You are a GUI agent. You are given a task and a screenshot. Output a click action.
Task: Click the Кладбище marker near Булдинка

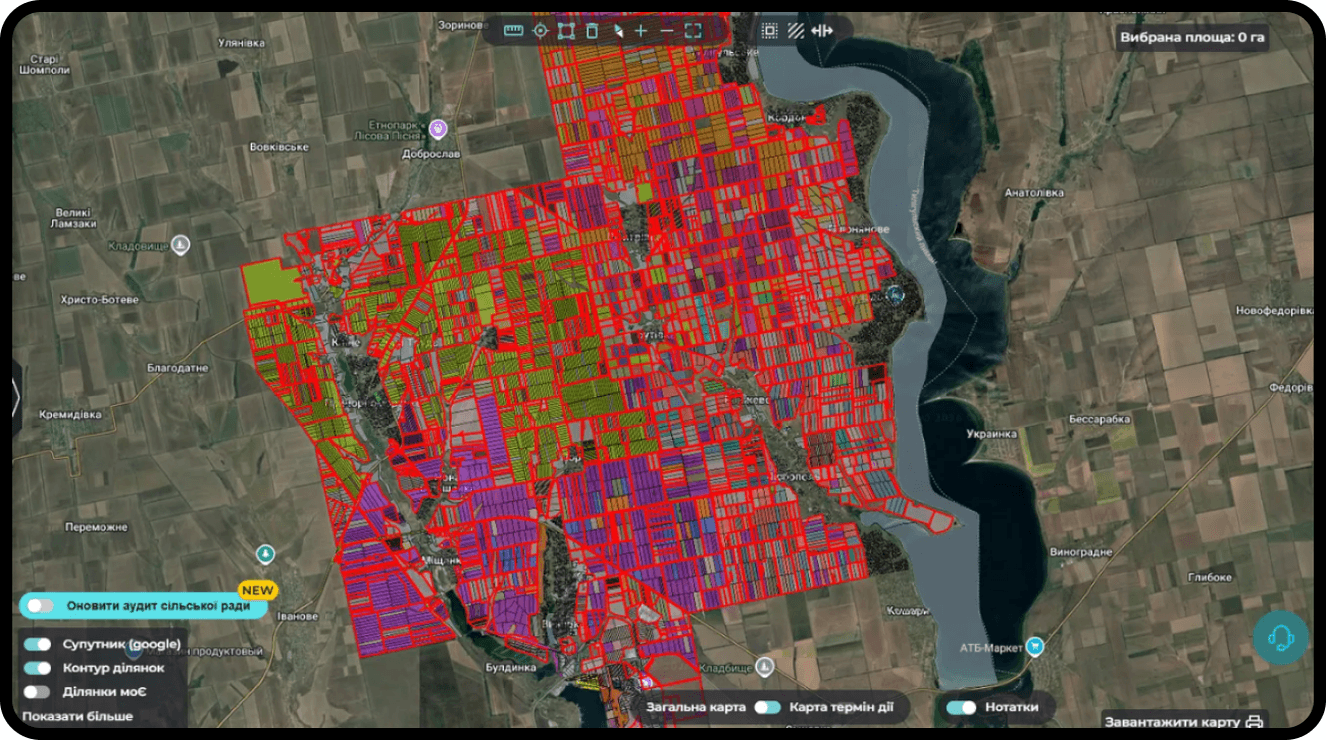pyautogui.click(x=764, y=665)
